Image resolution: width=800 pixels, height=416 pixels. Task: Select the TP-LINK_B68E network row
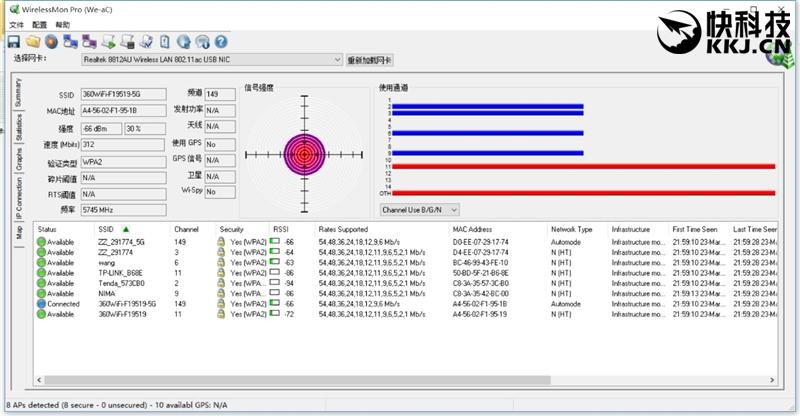pos(407,273)
